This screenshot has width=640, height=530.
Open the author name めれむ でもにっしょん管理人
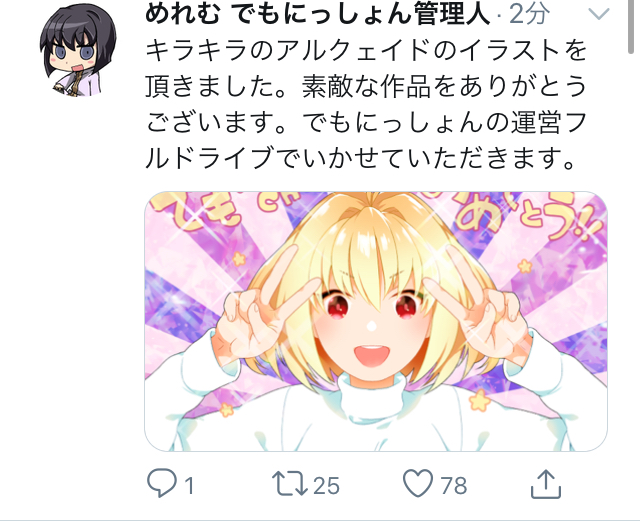(318, 14)
